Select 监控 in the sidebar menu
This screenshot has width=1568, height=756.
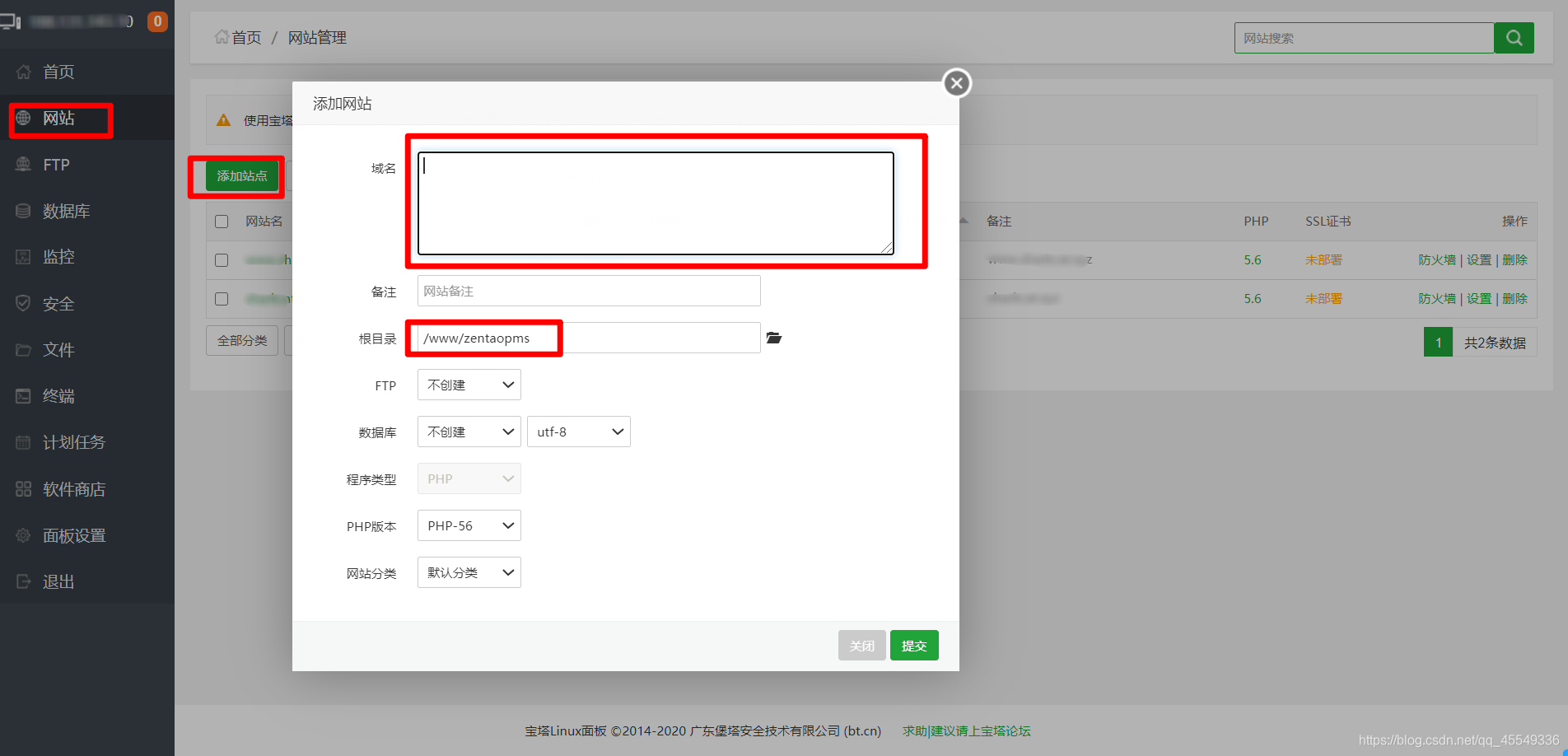pyautogui.click(x=58, y=257)
